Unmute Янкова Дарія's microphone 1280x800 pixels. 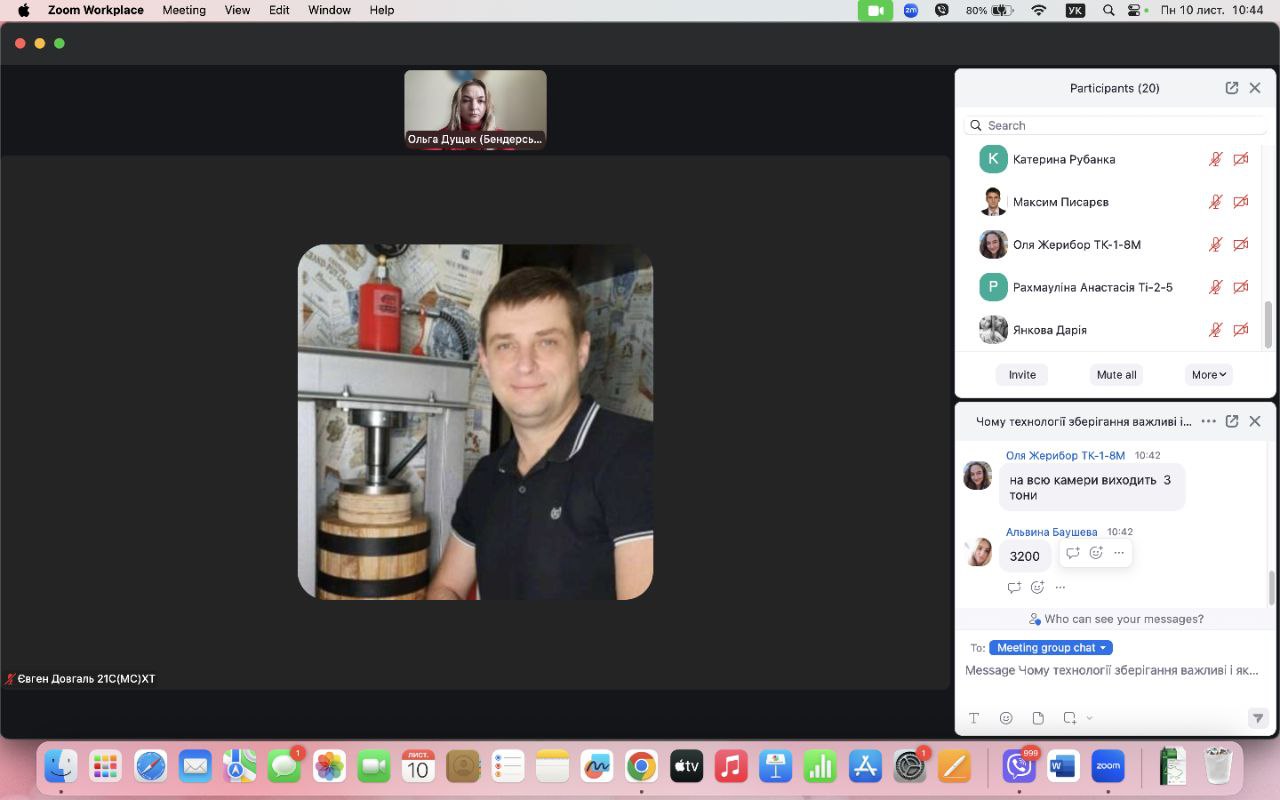pyautogui.click(x=1216, y=330)
